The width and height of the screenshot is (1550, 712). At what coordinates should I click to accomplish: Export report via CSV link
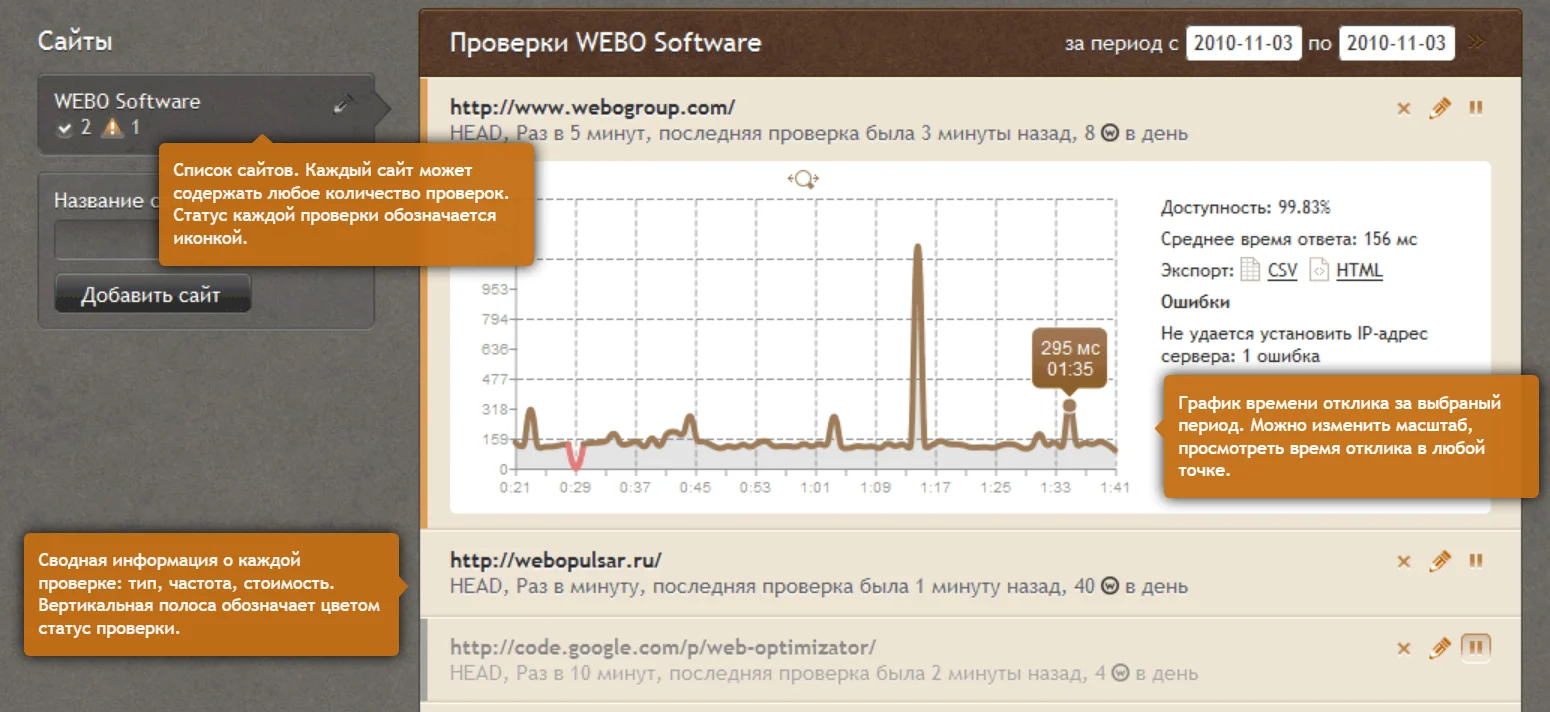[1282, 270]
